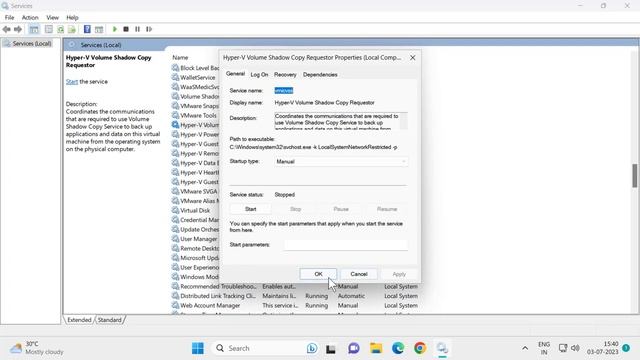Switch to the Standard view tab
Image resolution: width=640 pixels, height=360 pixels.
(109, 320)
